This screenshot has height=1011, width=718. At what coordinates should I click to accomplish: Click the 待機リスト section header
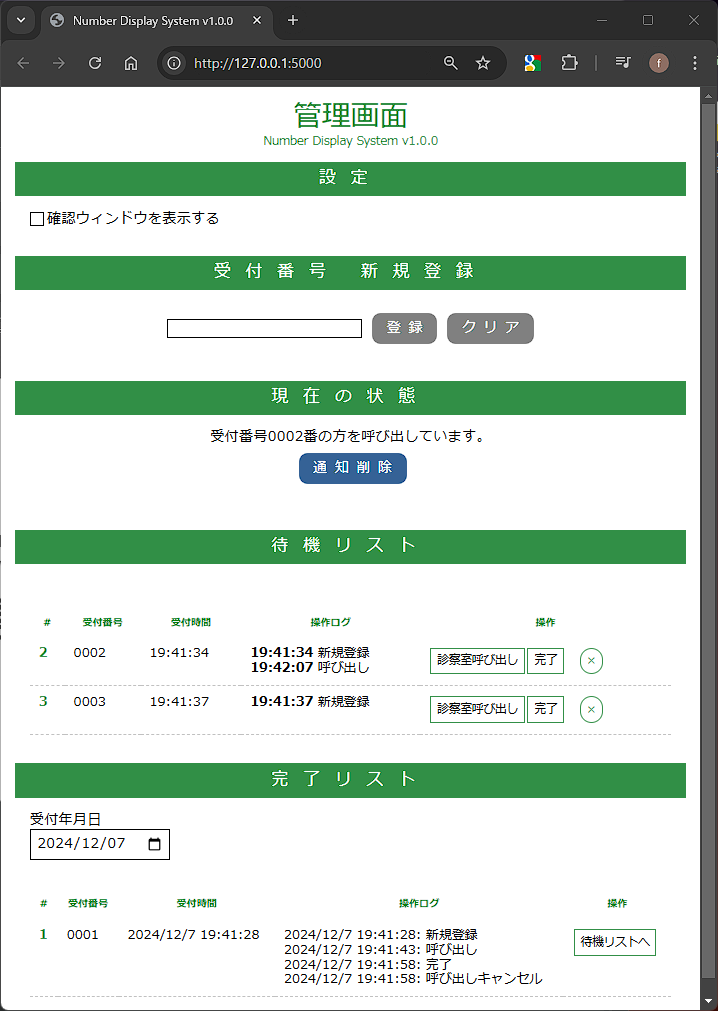click(x=350, y=547)
